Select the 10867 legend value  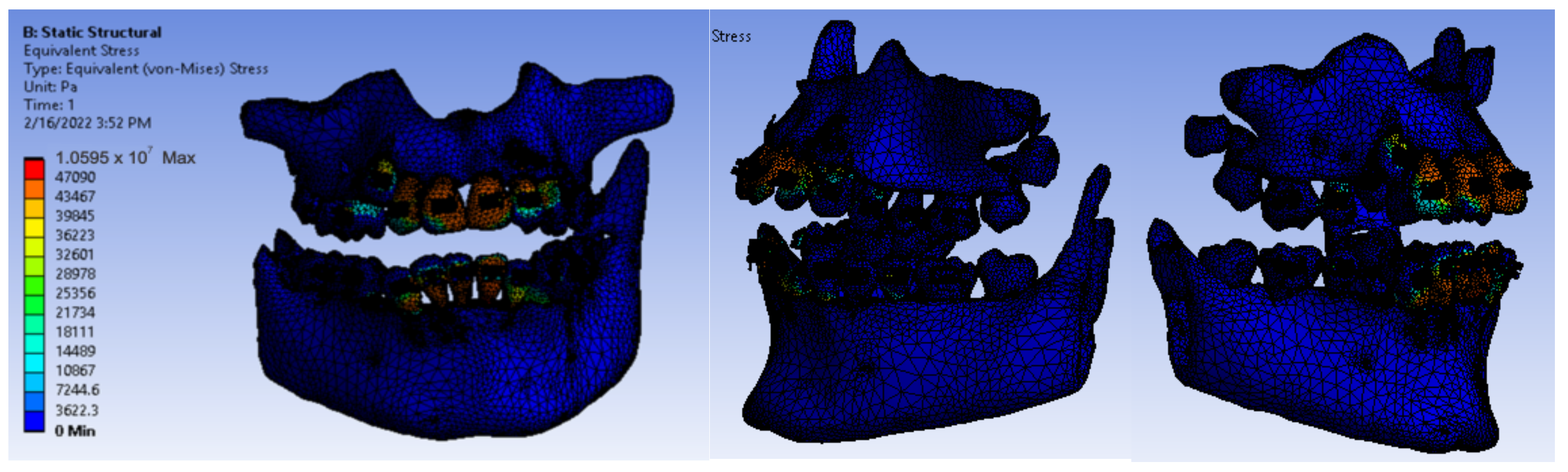(x=75, y=371)
